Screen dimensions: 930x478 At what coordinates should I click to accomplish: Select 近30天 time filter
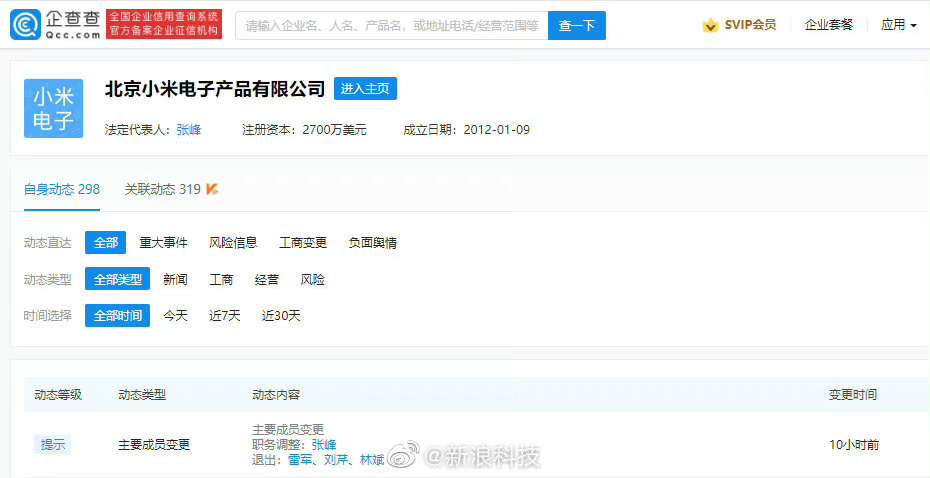pos(281,316)
